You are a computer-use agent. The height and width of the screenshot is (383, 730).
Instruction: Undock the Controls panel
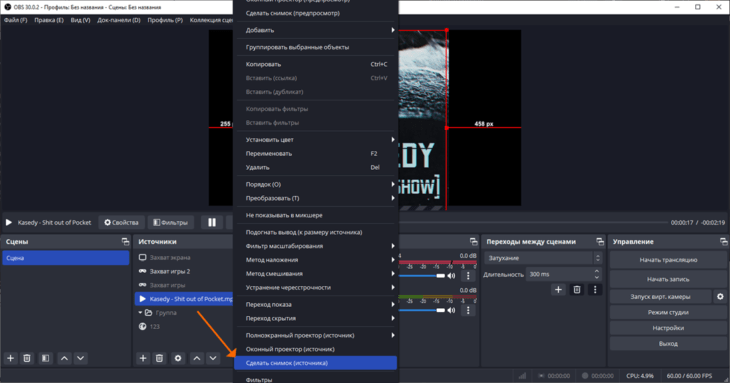pos(723,242)
